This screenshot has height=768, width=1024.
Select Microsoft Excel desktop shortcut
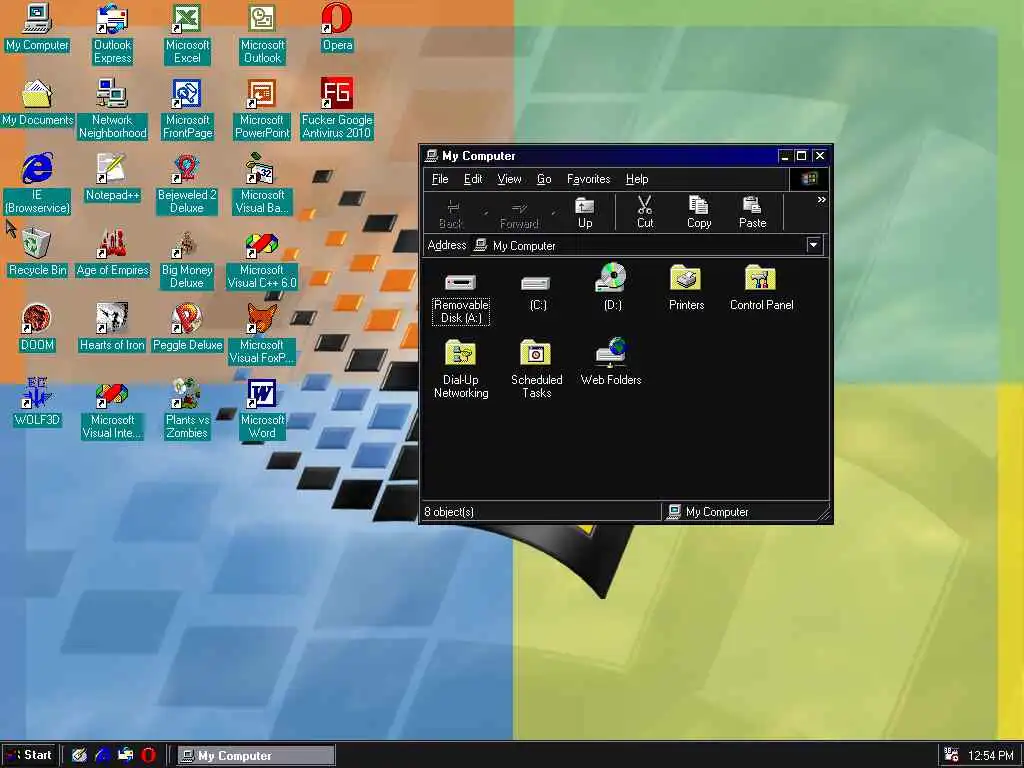pos(187,35)
